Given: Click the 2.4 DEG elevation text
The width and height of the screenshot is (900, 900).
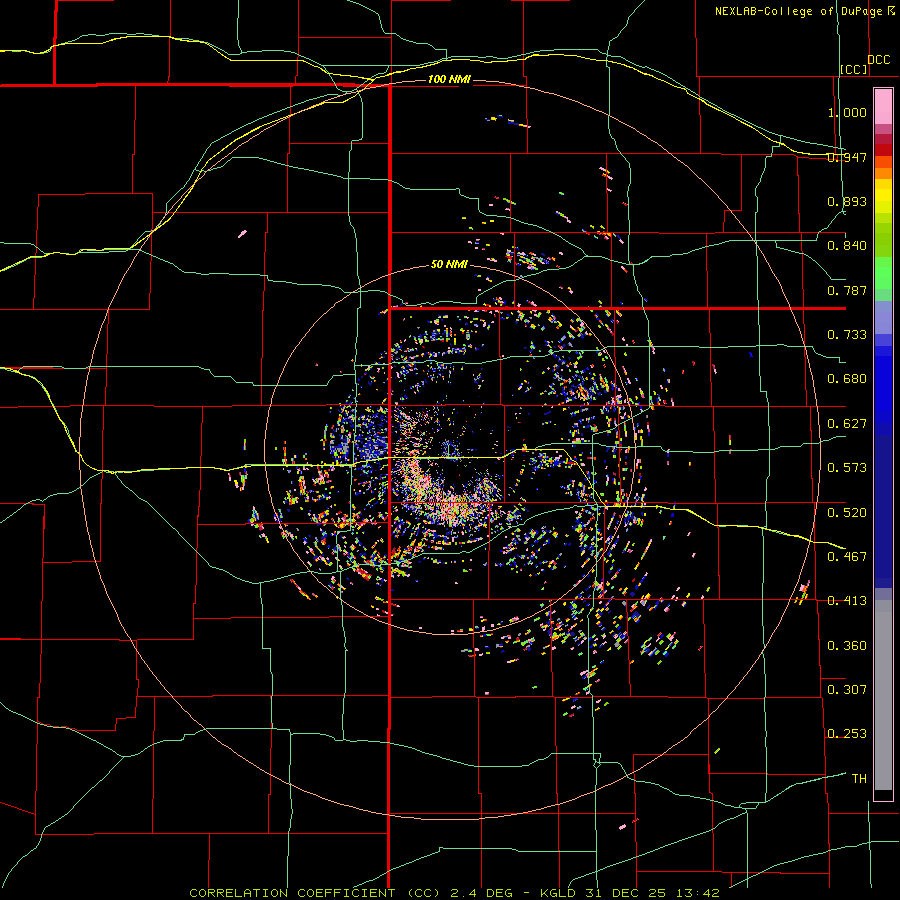Looking at the screenshot, I should coord(481,893).
